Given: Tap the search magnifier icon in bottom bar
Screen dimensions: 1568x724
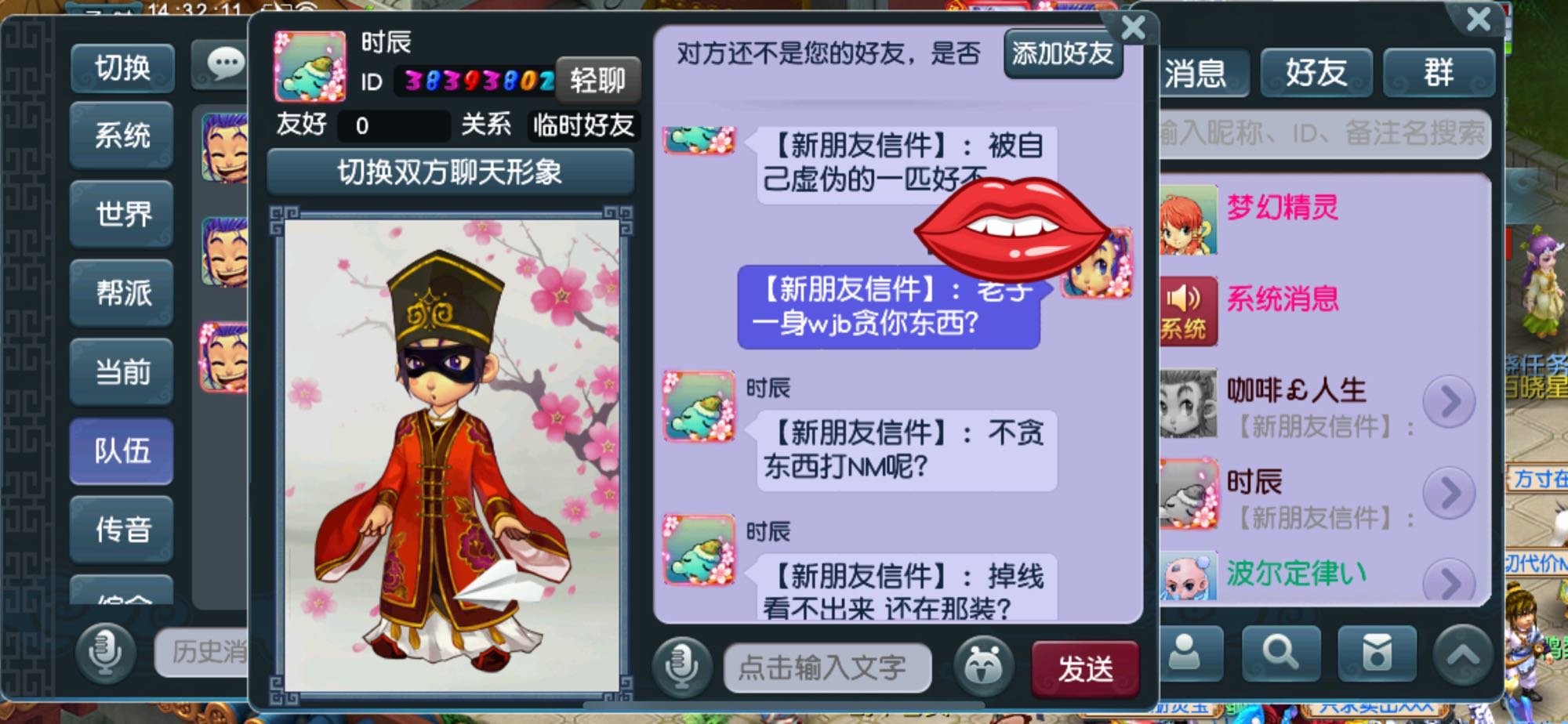Looking at the screenshot, I should (1280, 653).
